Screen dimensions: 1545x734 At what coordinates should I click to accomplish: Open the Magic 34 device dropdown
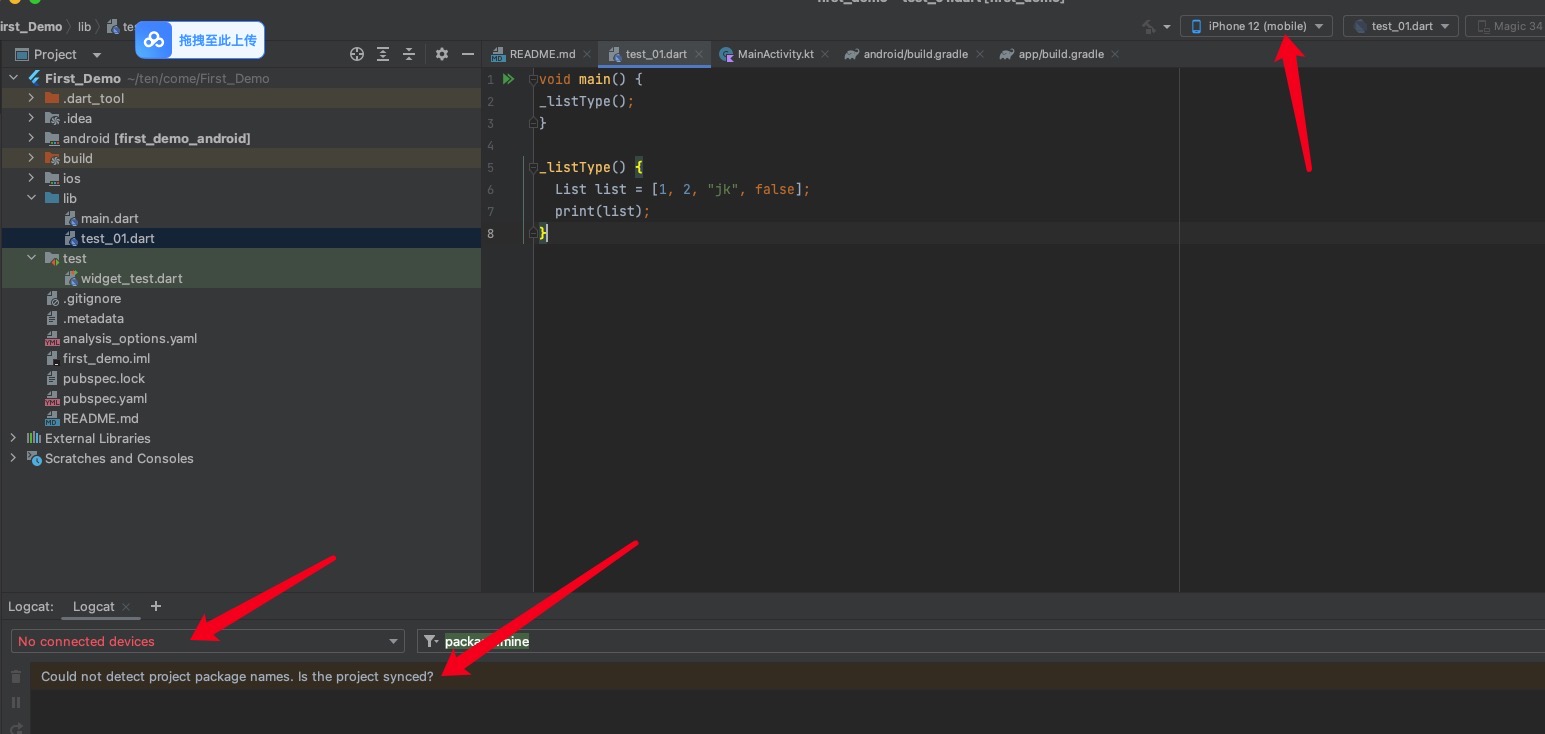1505,26
